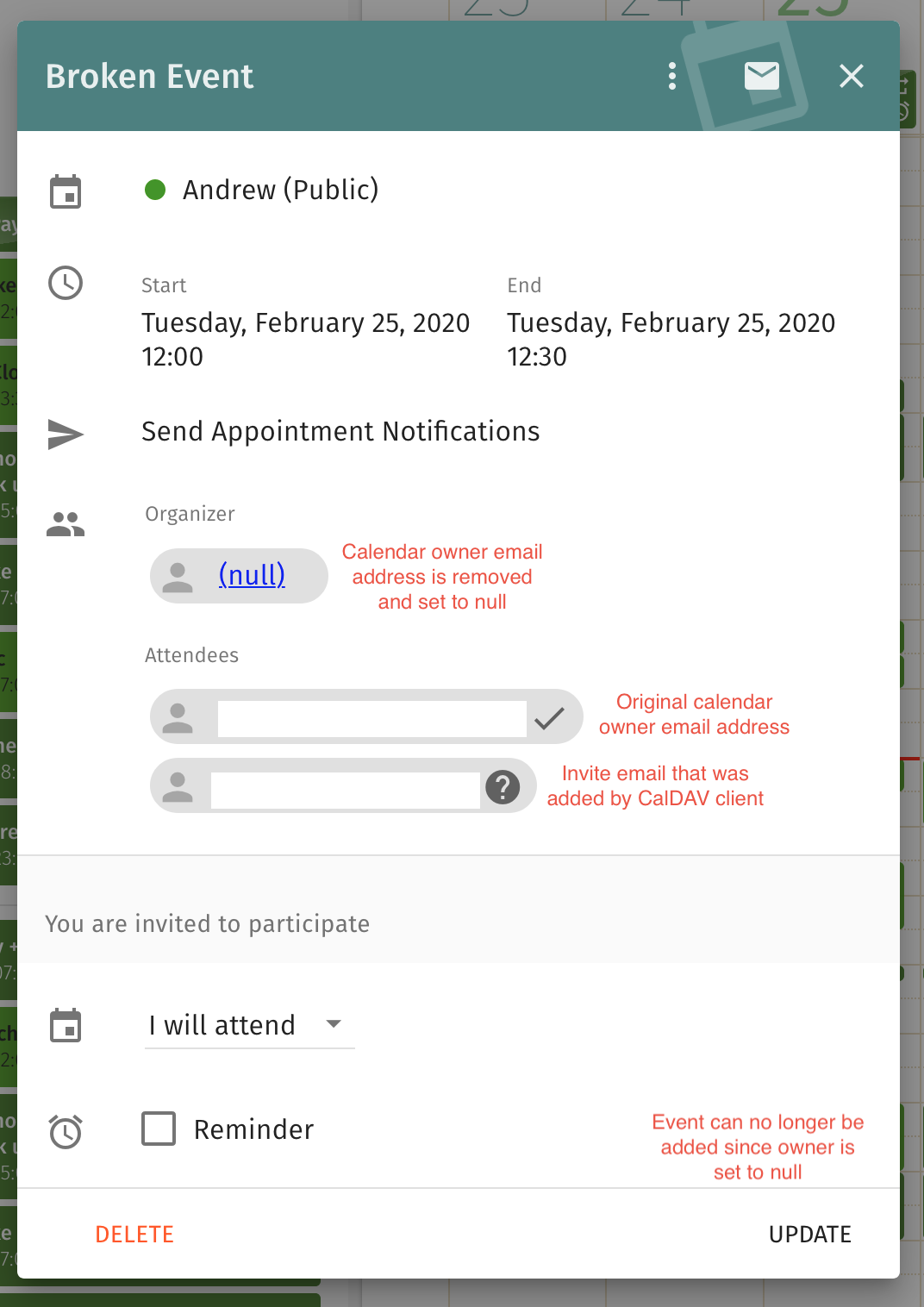Click the clock icon next to Start
924x1307 pixels.
coord(66,283)
